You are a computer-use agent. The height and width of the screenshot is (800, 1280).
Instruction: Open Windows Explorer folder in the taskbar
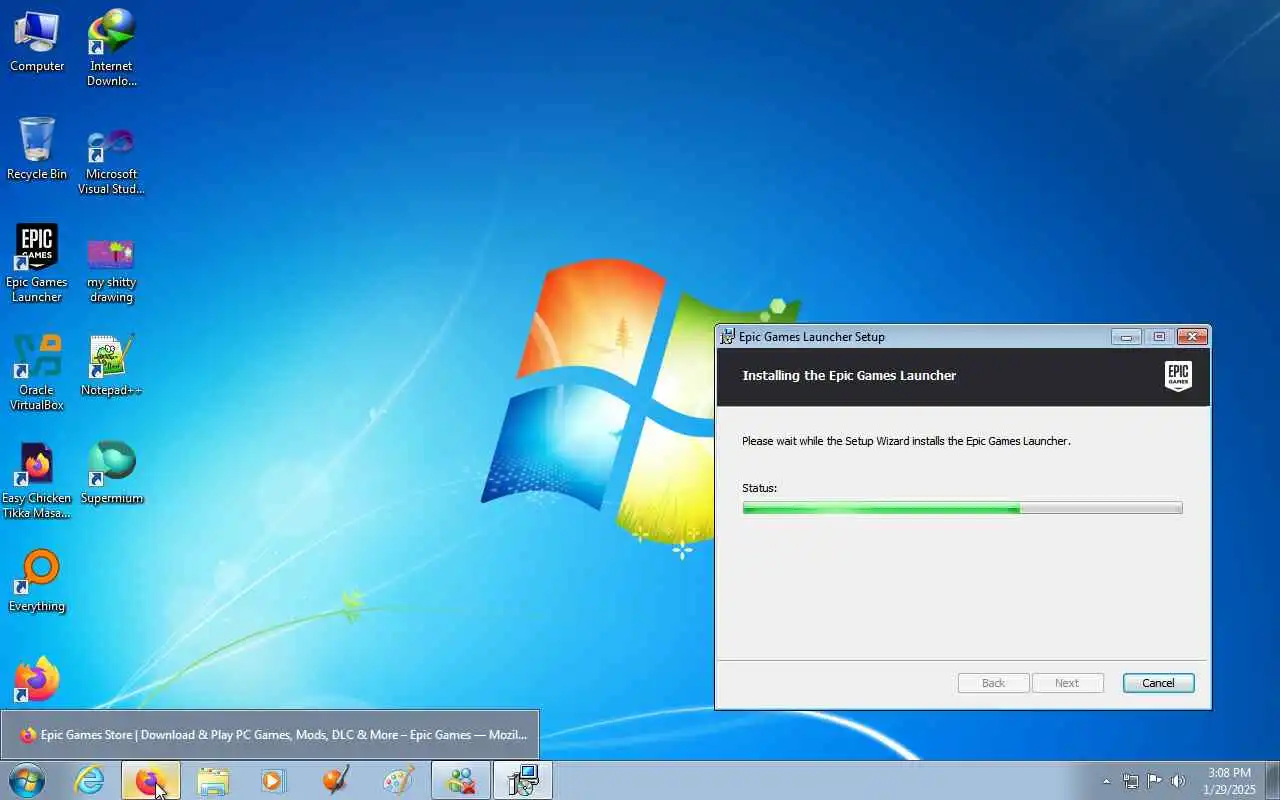[213, 781]
